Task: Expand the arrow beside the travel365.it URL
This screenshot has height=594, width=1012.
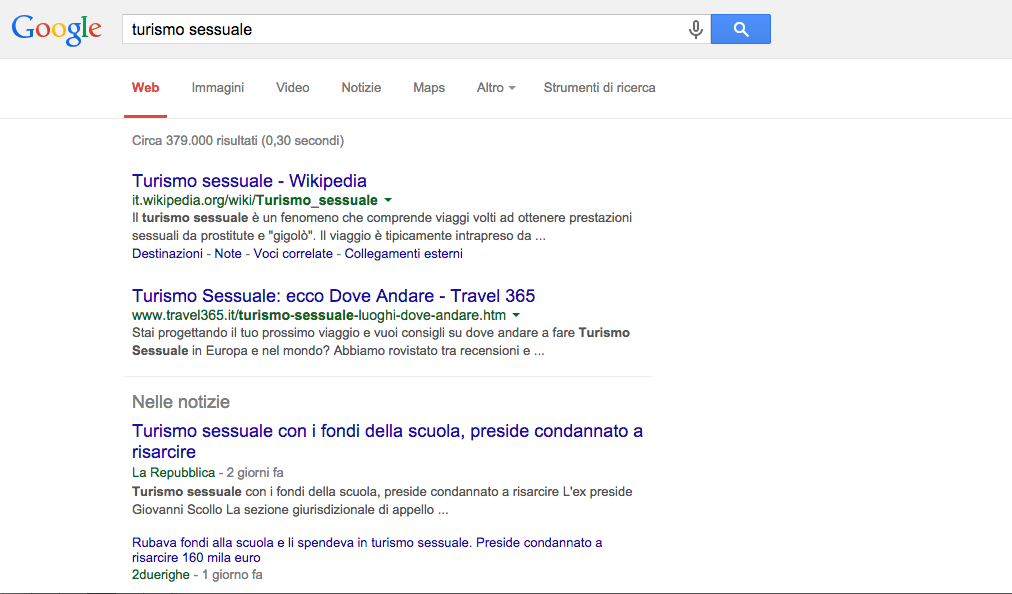Action: pyautogui.click(x=517, y=316)
